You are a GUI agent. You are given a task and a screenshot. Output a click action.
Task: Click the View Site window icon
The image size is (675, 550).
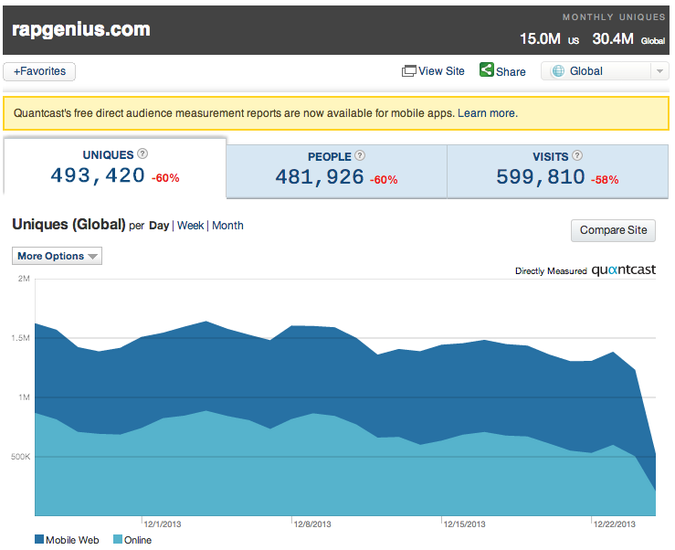[409, 71]
